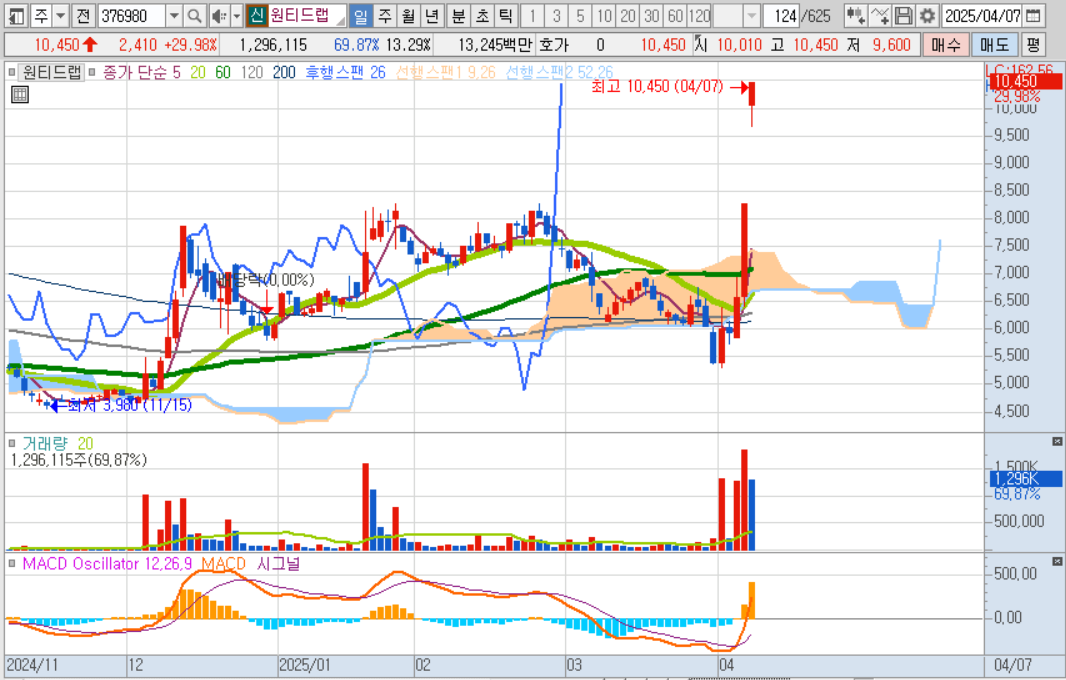
Task: Select the 틱 tick period tab
Action: 506,15
